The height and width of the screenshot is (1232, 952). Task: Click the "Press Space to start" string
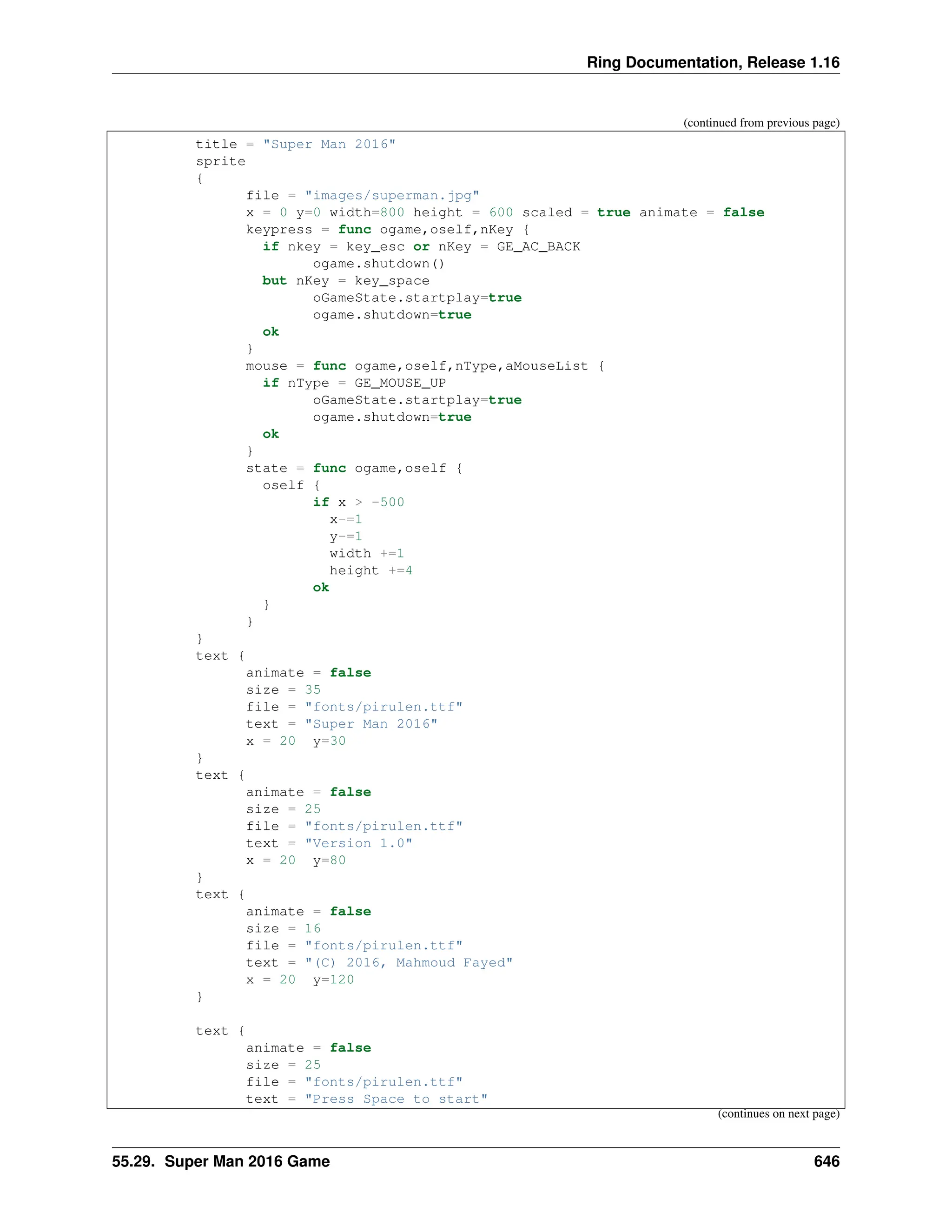(x=396, y=1099)
